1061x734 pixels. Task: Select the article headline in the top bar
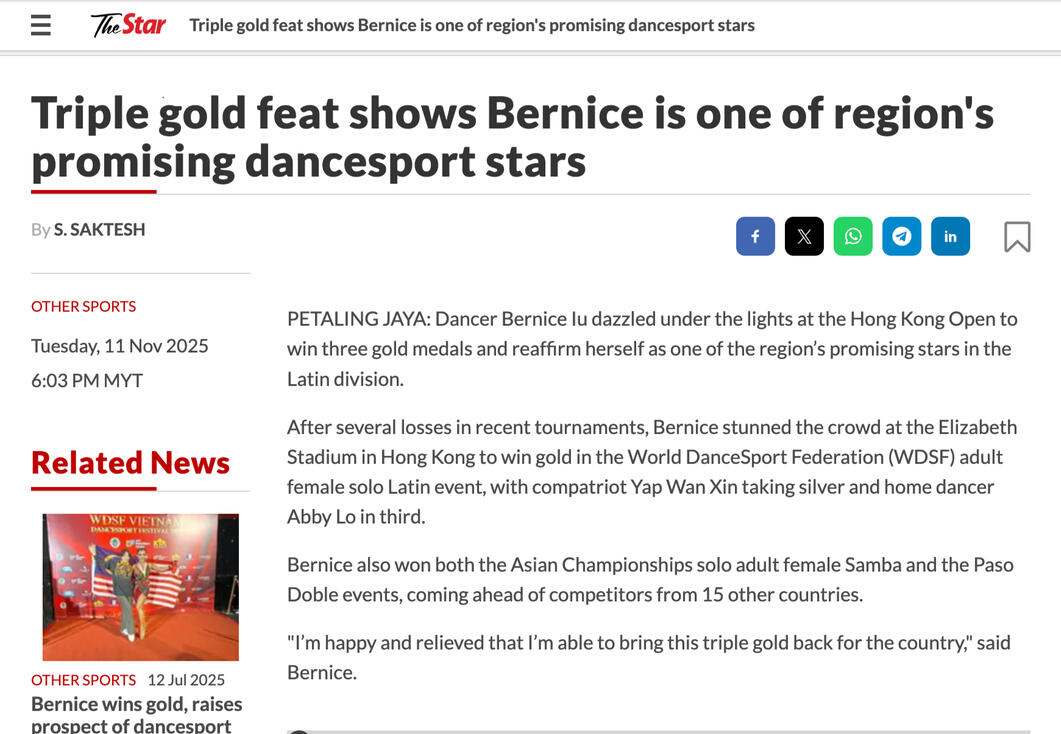(x=472, y=25)
